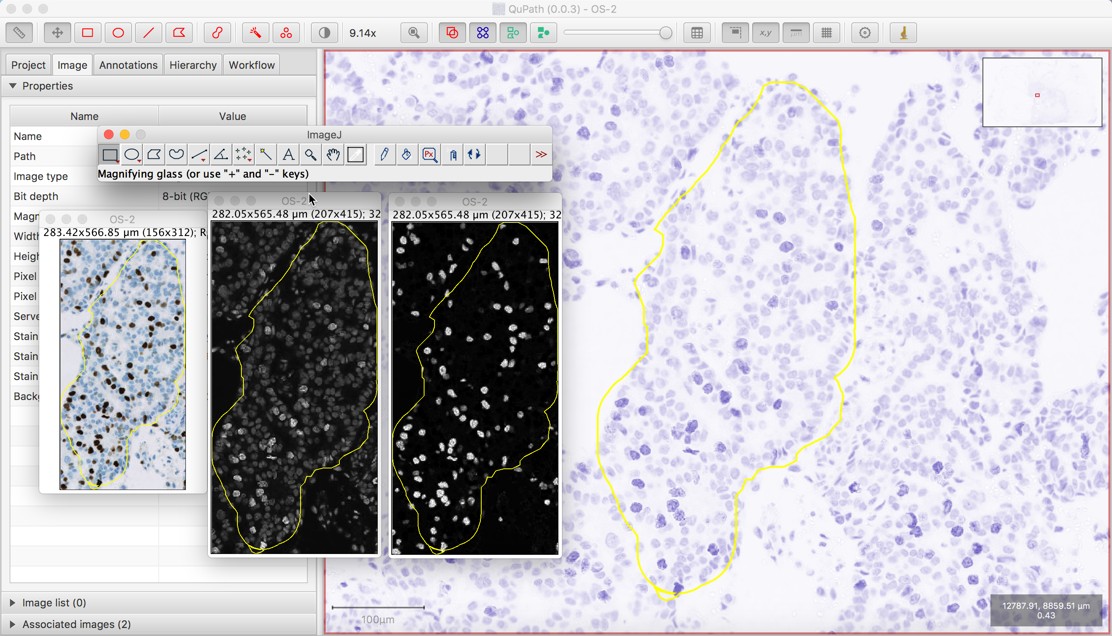This screenshot has width=1112, height=636.
Task: Click the ImageJ paperclip tool icon
Action: [452, 155]
